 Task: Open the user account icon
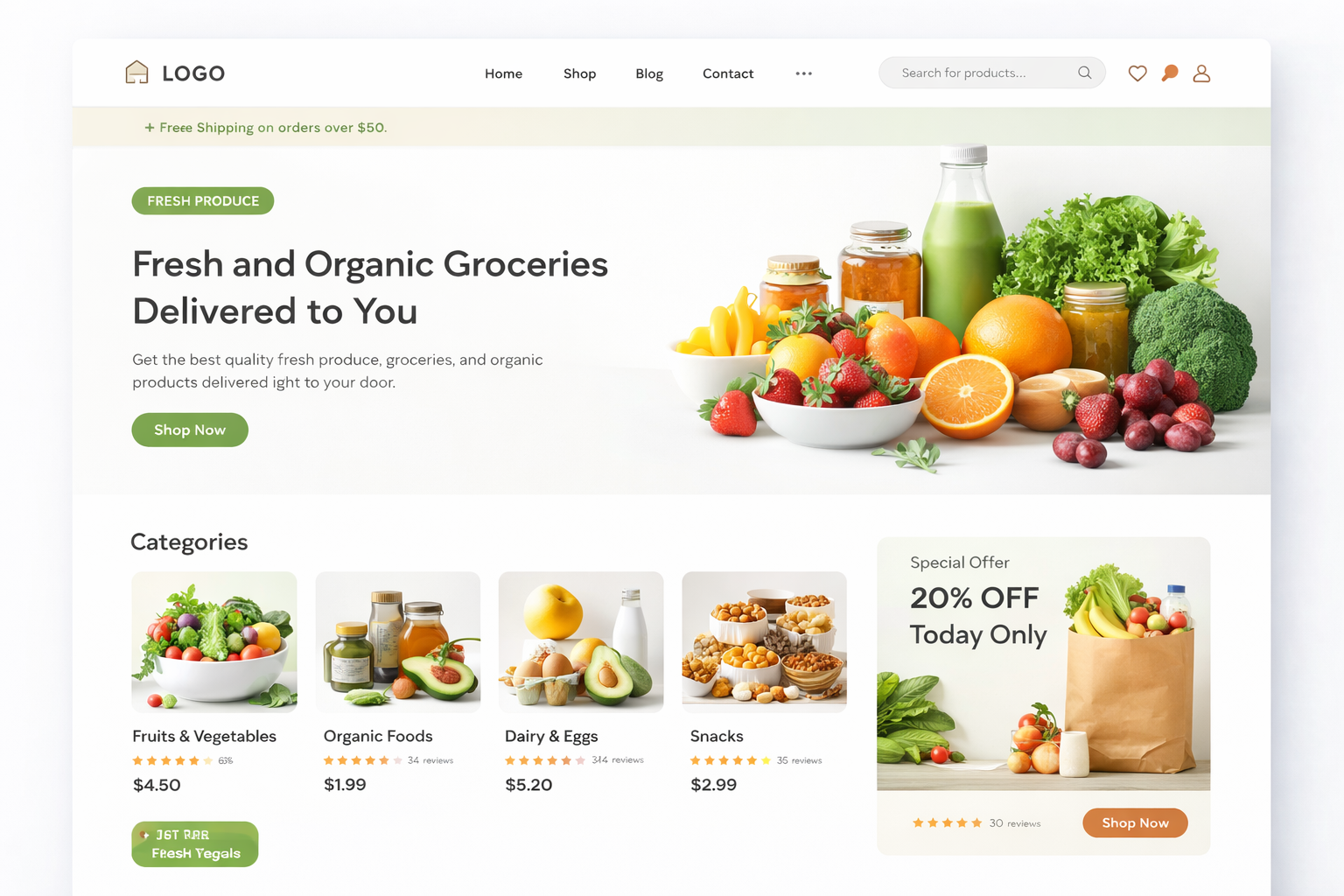pos(1201,73)
